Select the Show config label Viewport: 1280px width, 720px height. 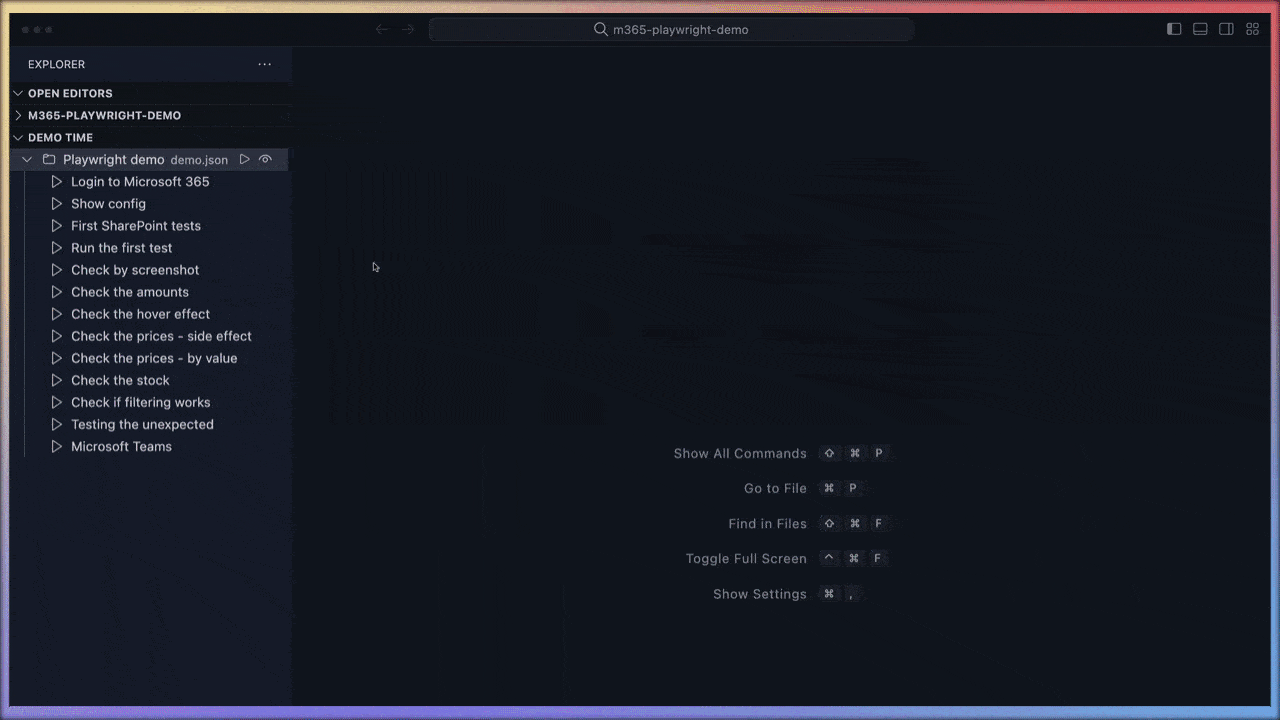pyautogui.click(x=108, y=204)
